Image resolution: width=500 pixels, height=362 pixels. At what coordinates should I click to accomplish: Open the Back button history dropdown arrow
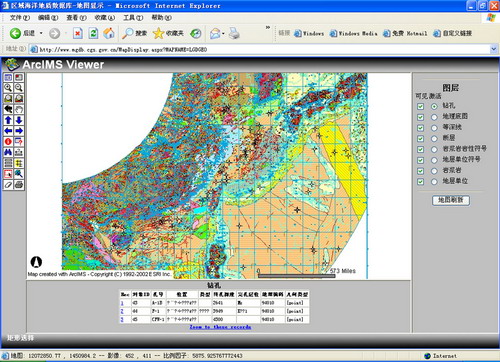coord(41,33)
